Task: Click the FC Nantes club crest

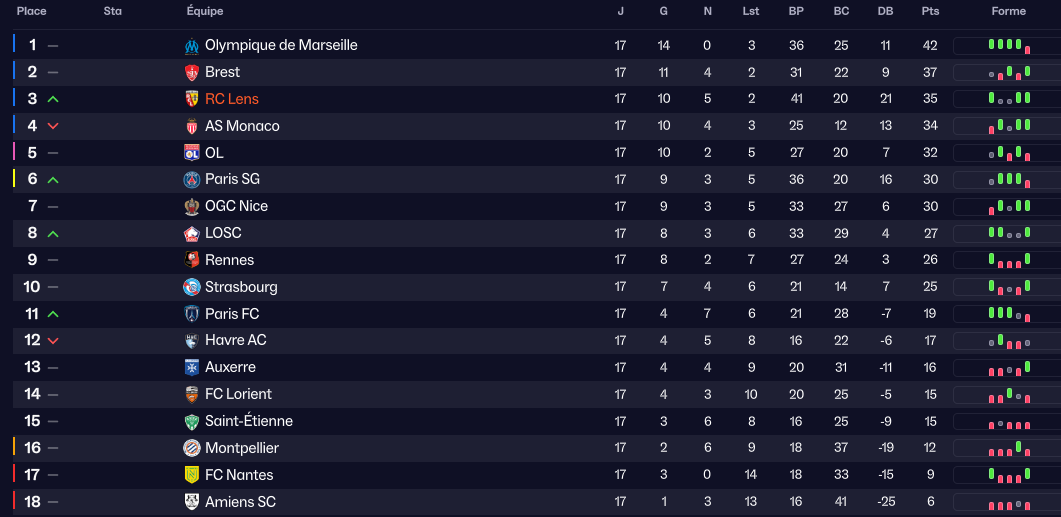Action: (x=192, y=475)
